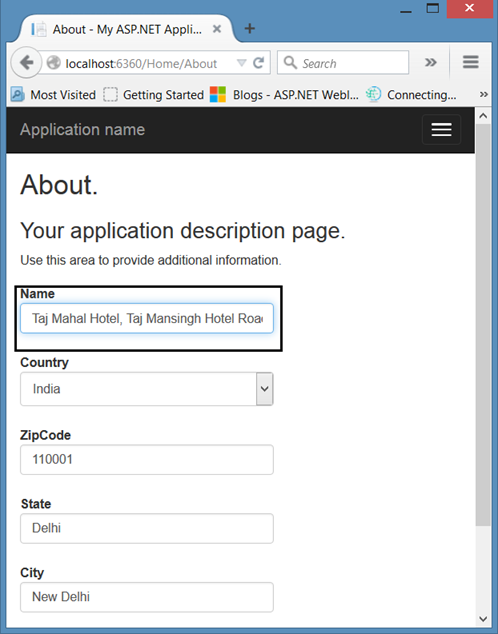Open the Blogs - ASP.NET Webl... bookmark
Image resolution: width=498 pixels, height=634 pixels.
pyautogui.click(x=284, y=95)
